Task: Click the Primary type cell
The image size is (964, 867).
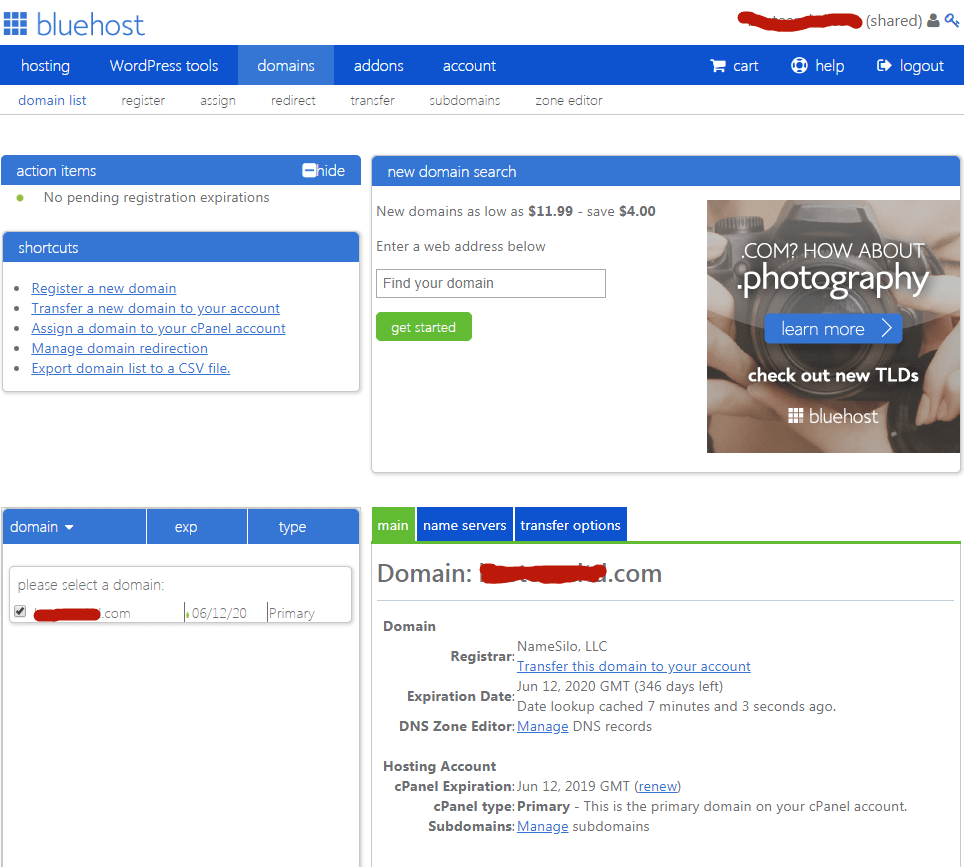Action: tap(291, 613)
